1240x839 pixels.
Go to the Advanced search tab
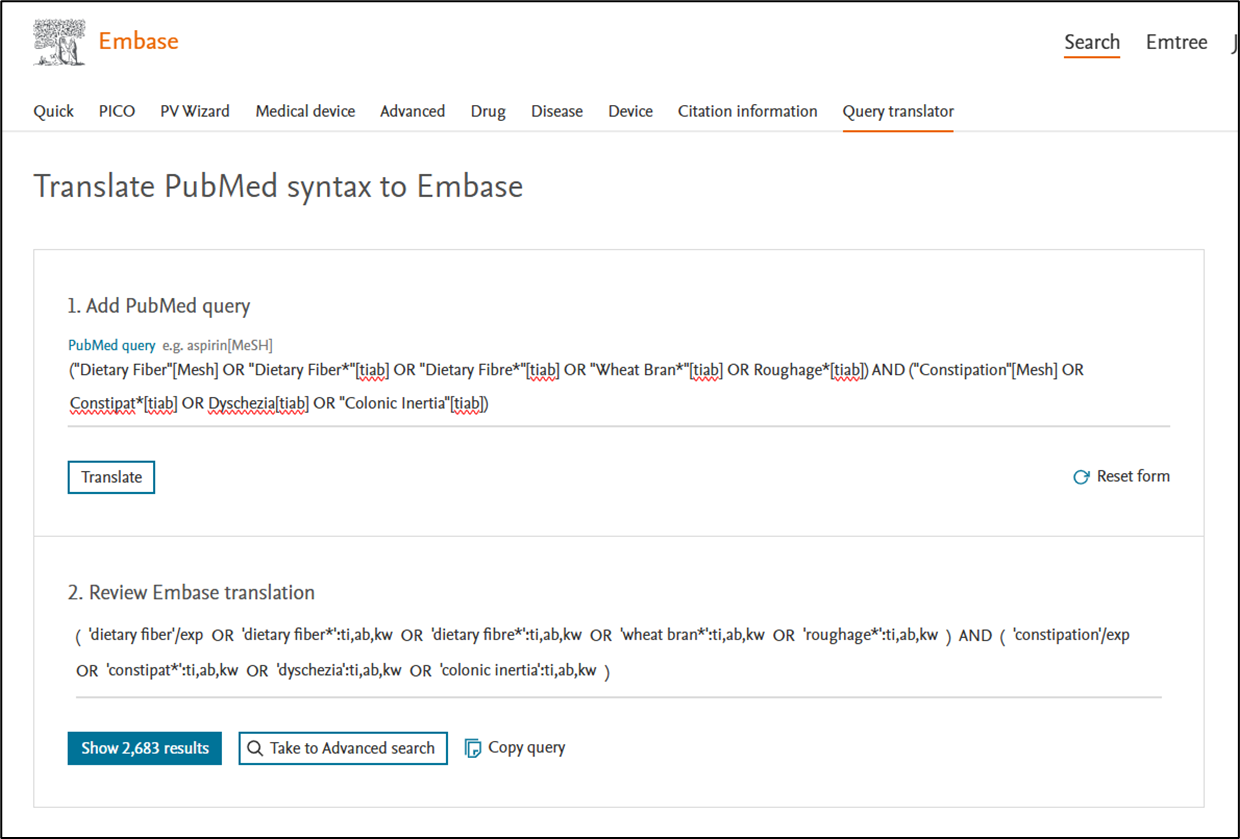(x=412, y=111)
